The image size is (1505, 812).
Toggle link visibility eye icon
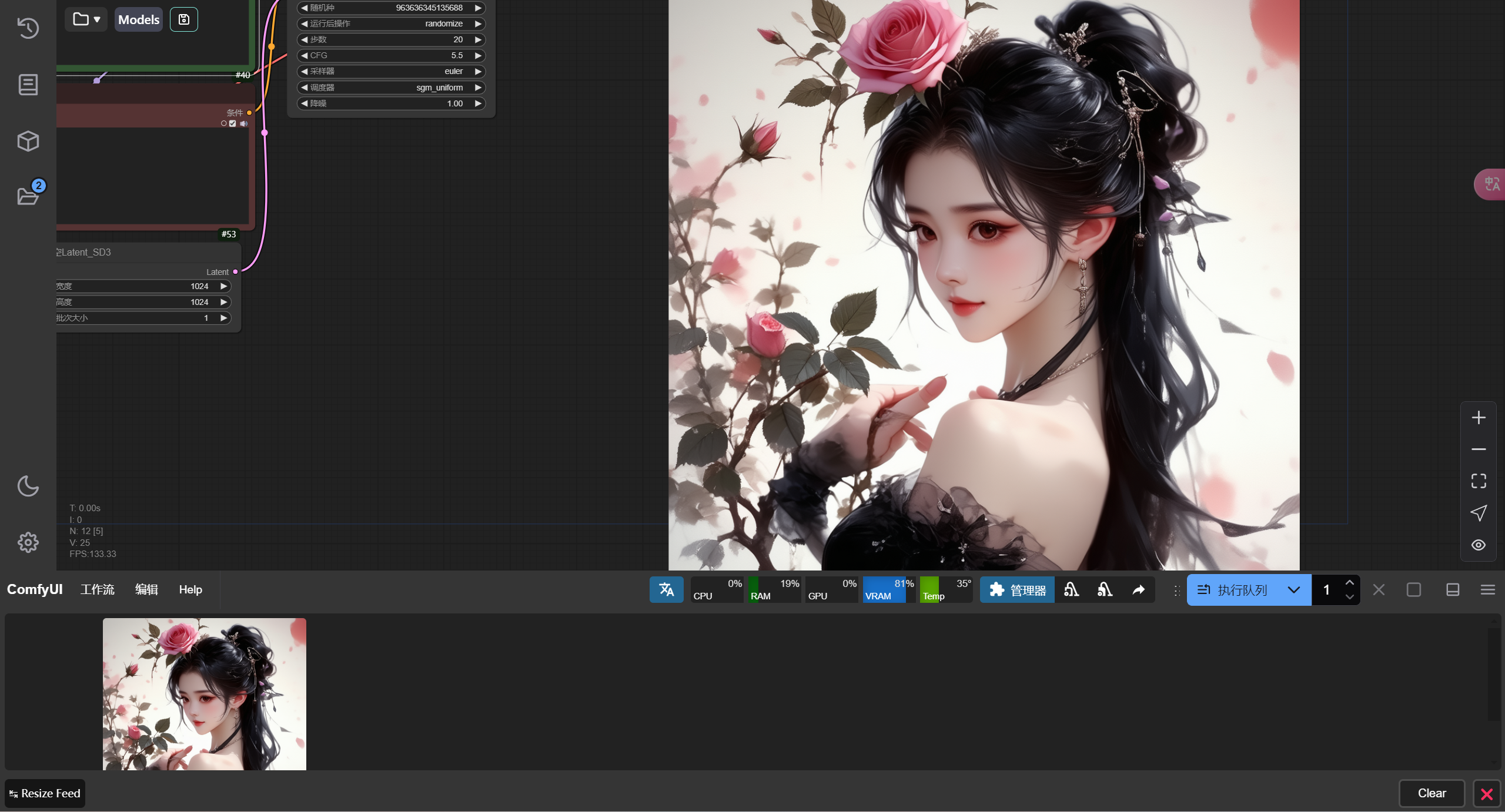pos(1479,545)
